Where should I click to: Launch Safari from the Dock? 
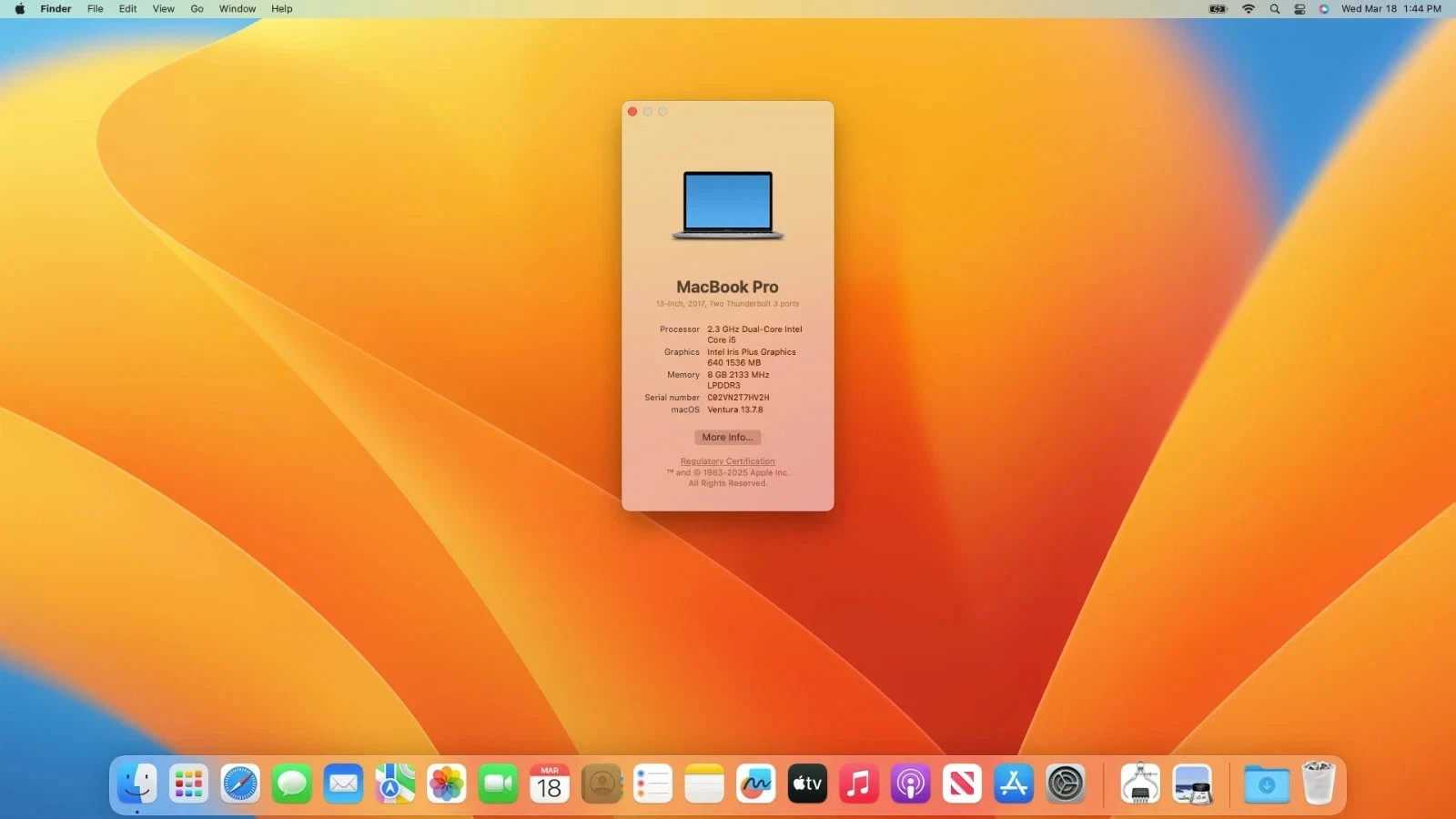(x=240, y=784)
